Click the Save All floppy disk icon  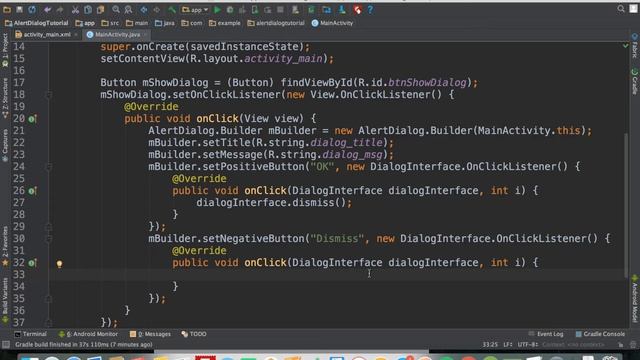pyautogui.click(x=19, y=9)
